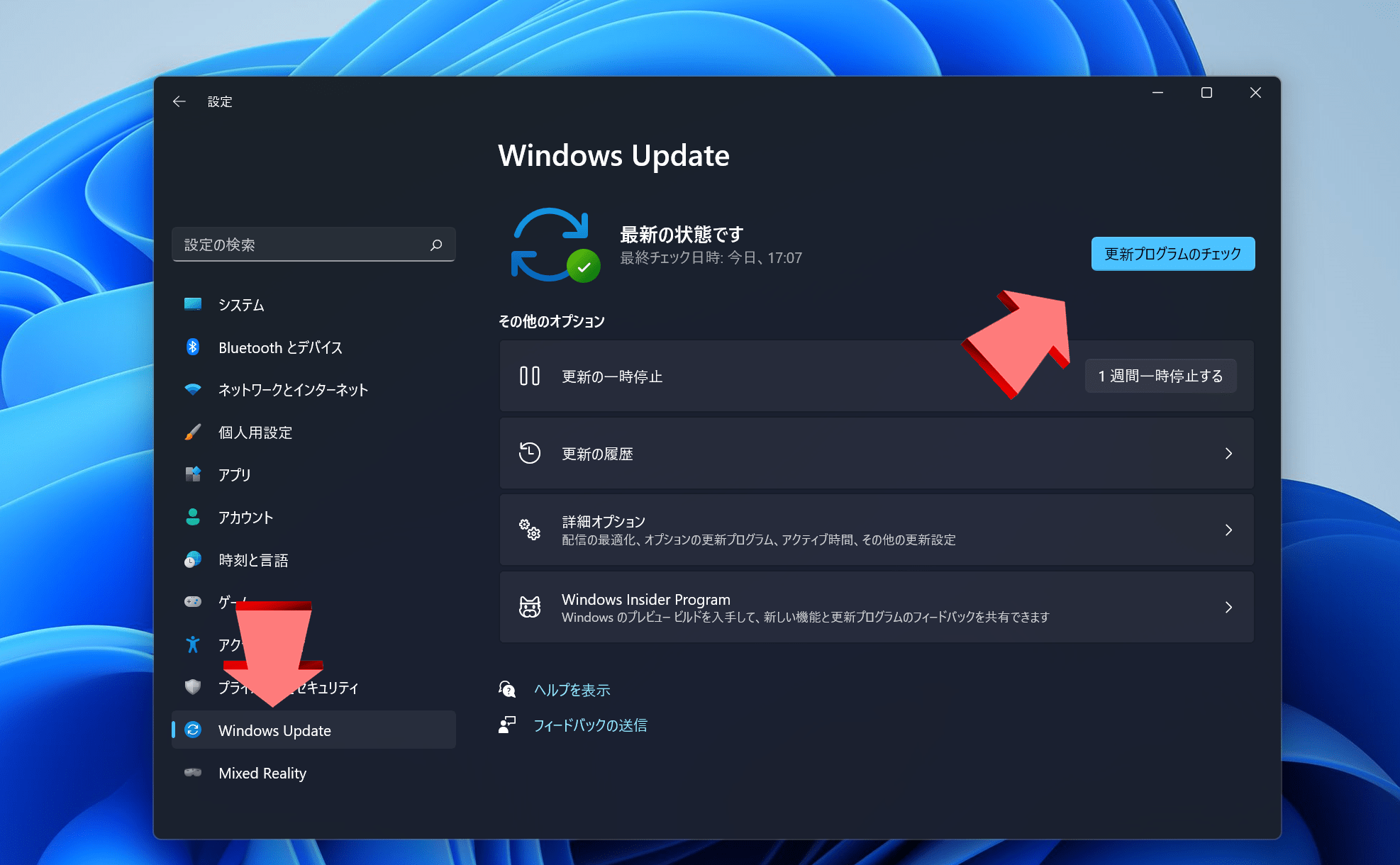
Task: Click the アカウント person icon
Action: (x=193, y=517)
